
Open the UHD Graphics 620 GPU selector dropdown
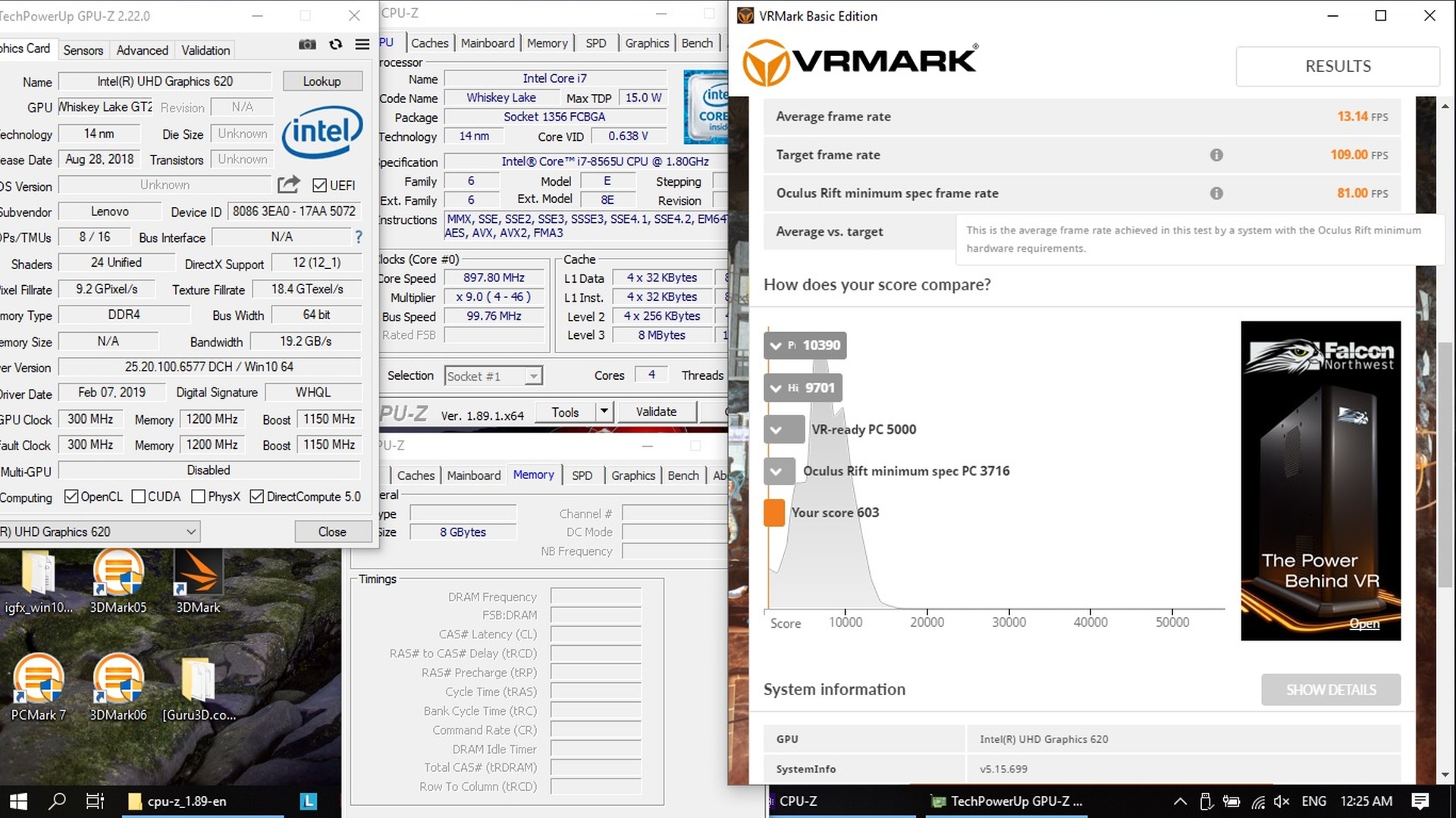(x=99, y=531)
